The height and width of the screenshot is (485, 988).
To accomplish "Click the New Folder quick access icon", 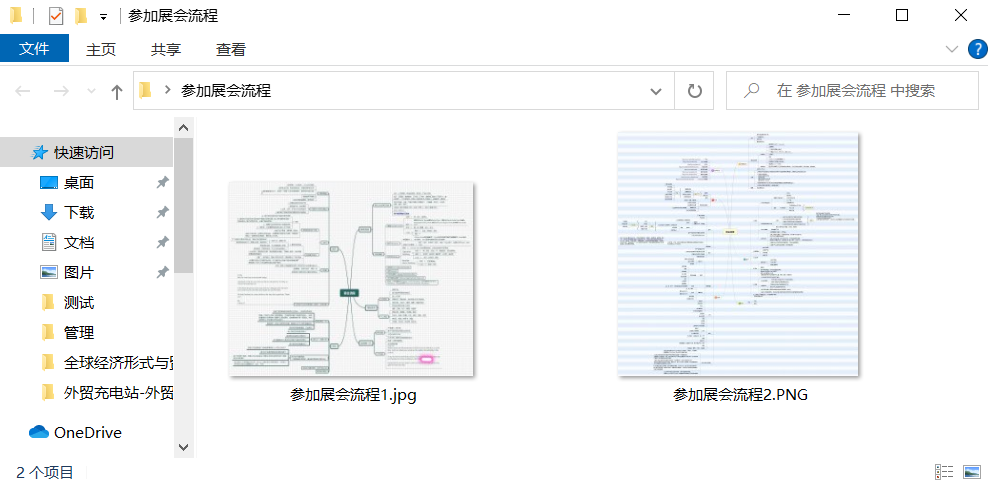I will point(81,16).
